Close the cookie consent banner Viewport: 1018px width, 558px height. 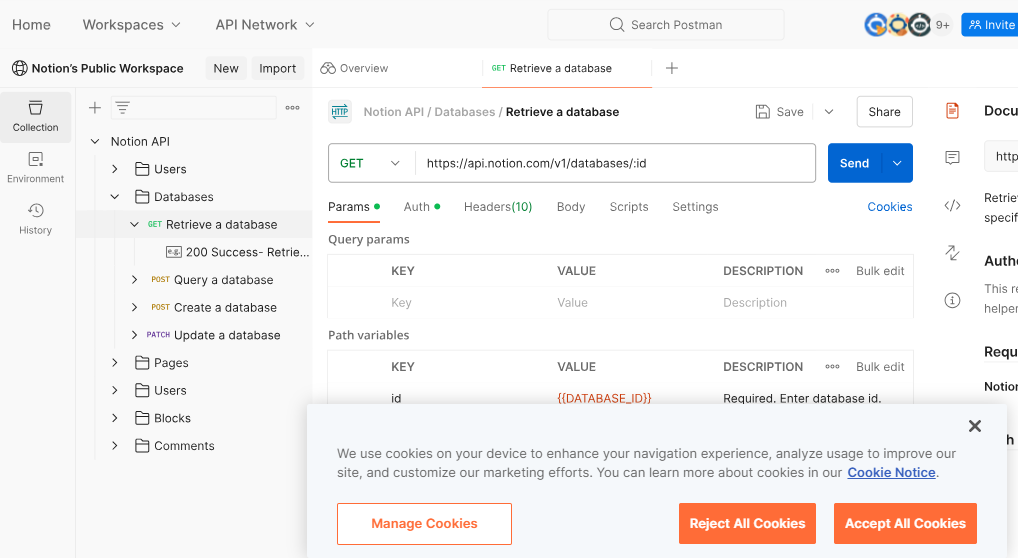coord(975,426)
